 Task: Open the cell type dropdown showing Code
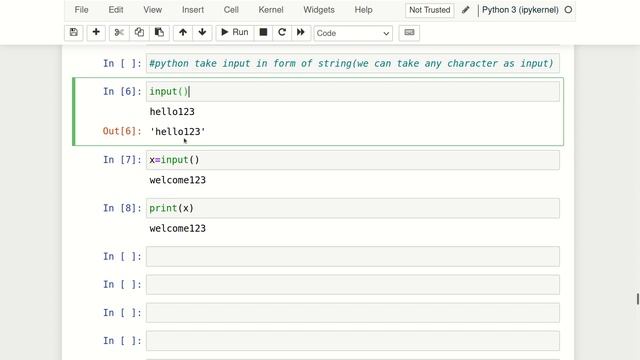tap(353, 33)
